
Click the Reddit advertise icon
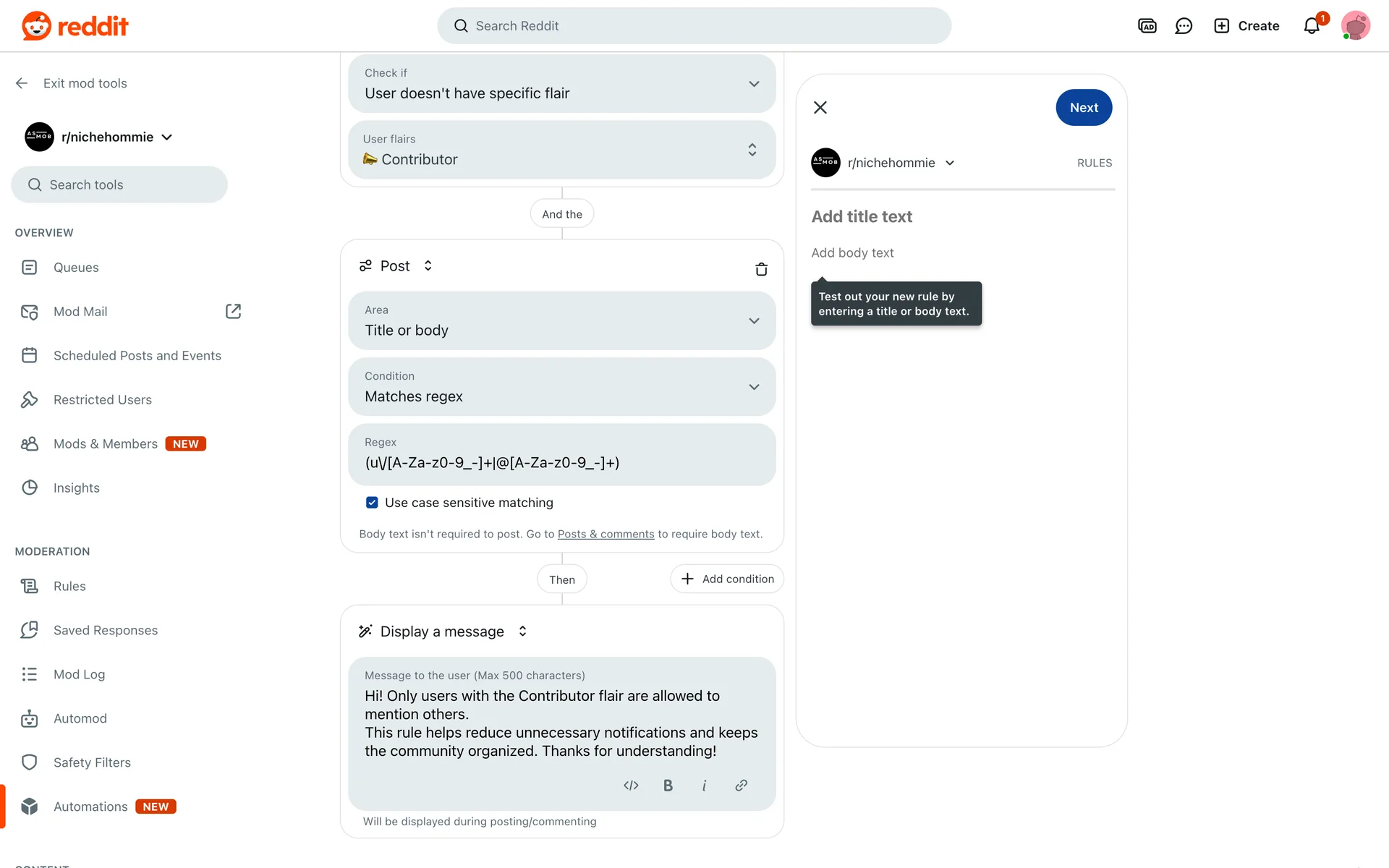1147,26
